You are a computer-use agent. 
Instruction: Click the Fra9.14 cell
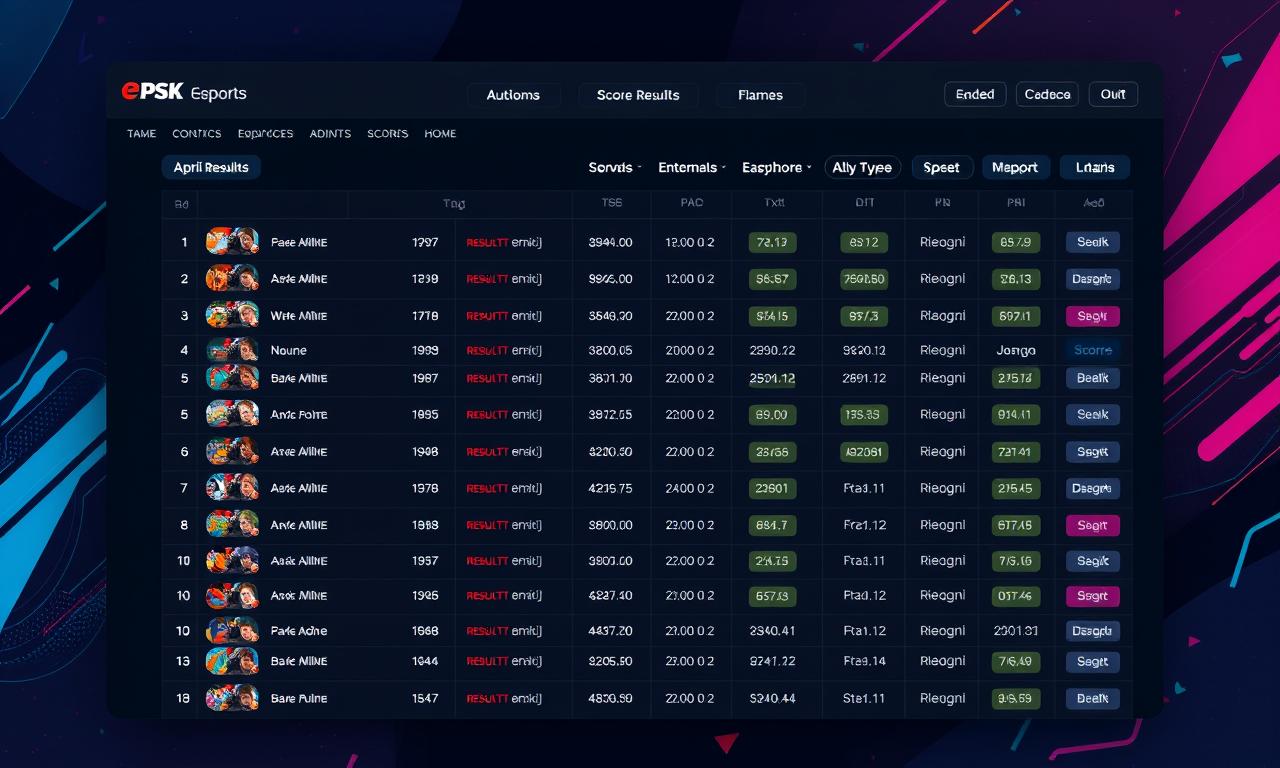865,661
